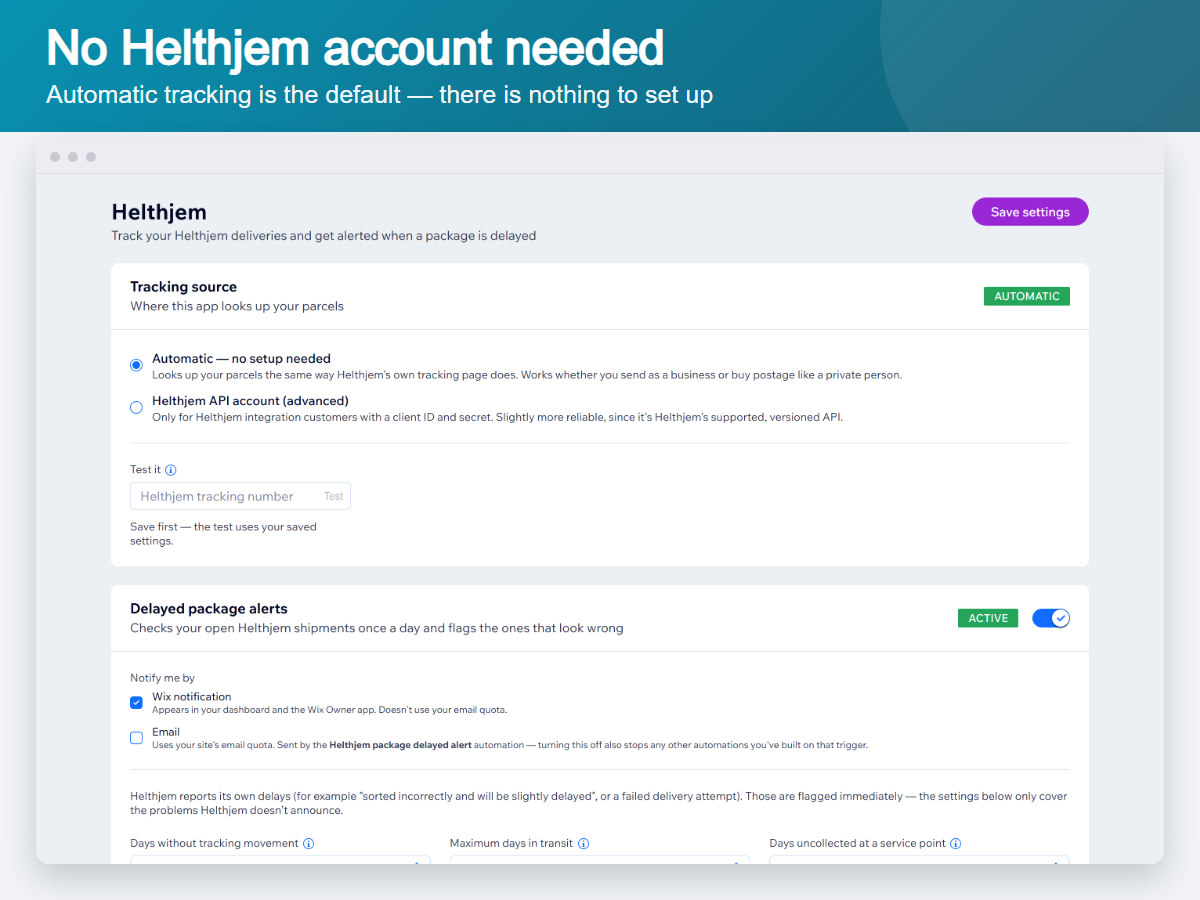Image resolution: width=1200 pixels, height=900 pixels.
Task: Turn off the Delayed package alerts switch
Action: 1051,618
